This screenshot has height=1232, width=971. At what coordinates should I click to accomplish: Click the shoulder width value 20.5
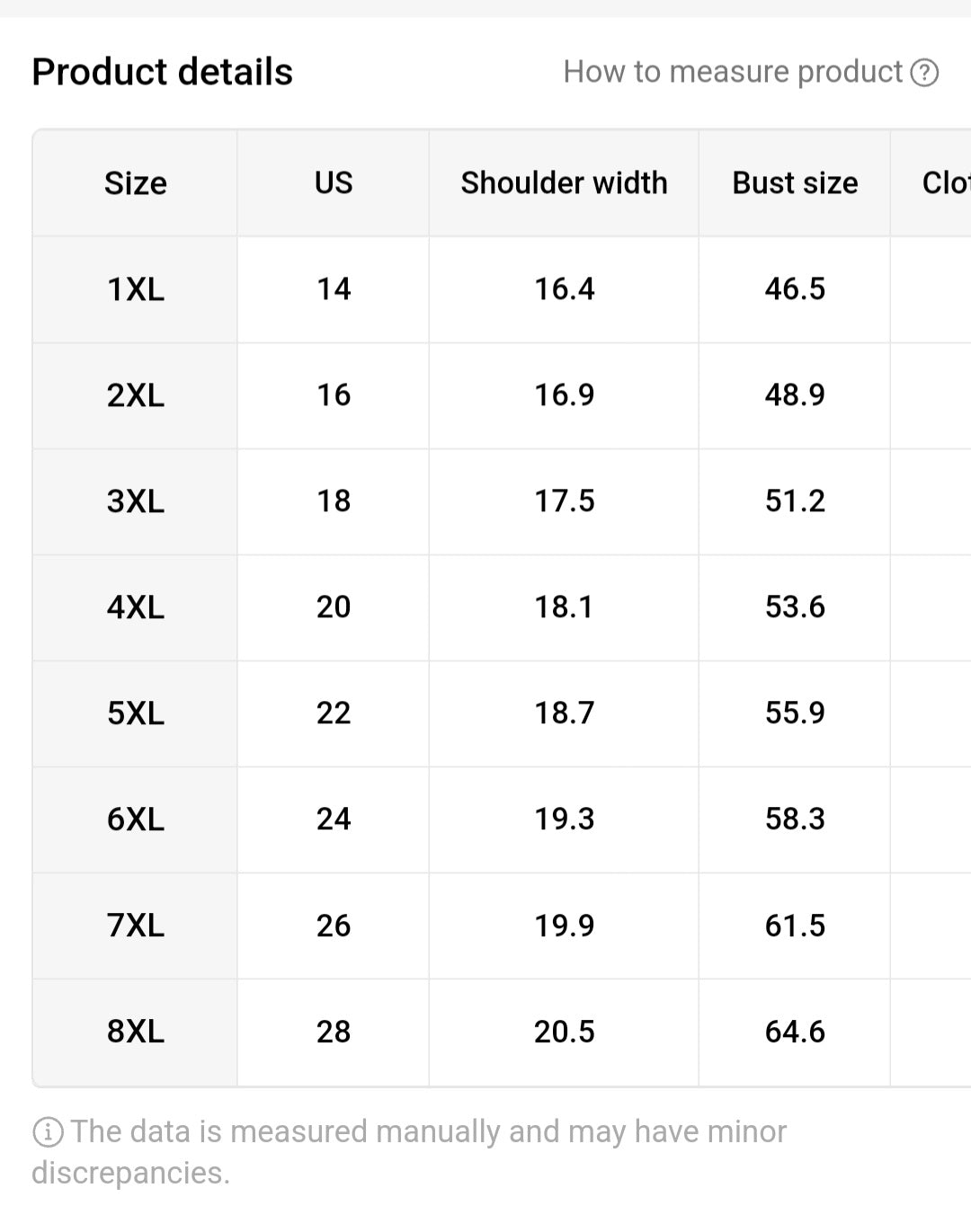(564, 1032)
